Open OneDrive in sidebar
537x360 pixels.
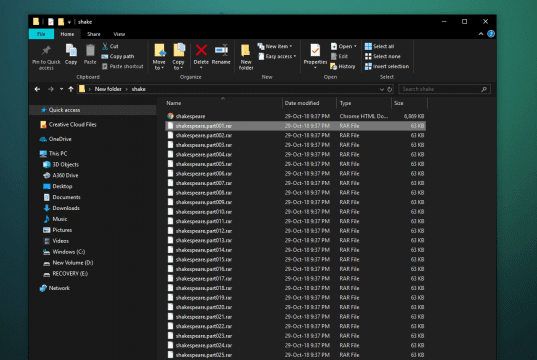click(x=55, y=139)
